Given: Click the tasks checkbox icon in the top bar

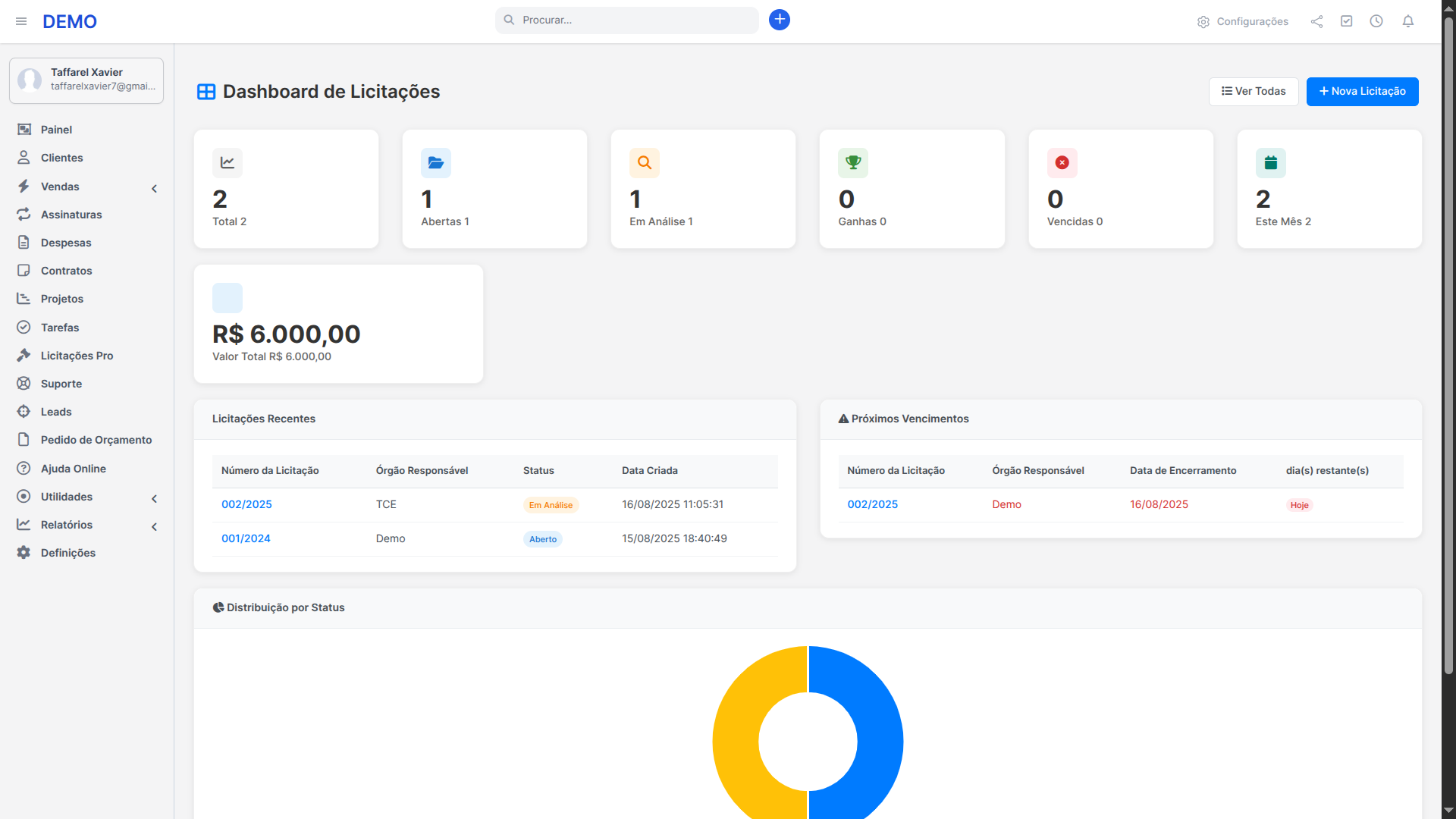Looking at the screenshot, I should 1347,21.
